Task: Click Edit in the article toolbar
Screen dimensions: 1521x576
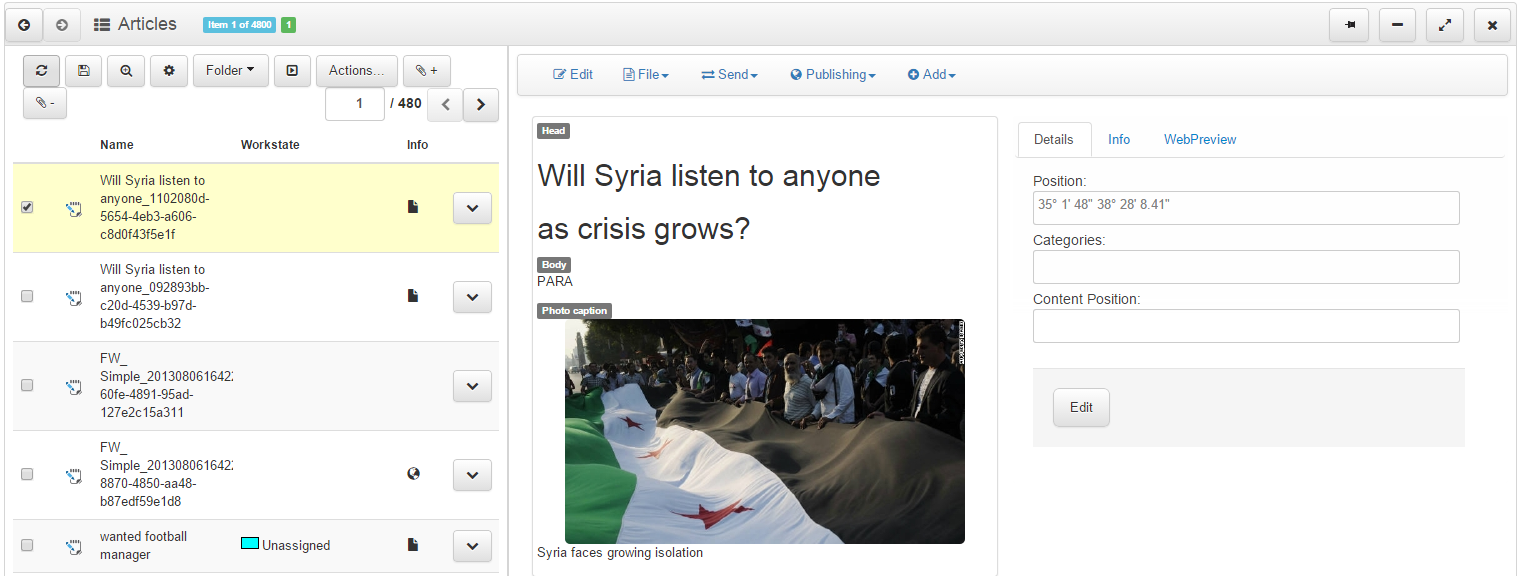Action: (x=573, y=75)
